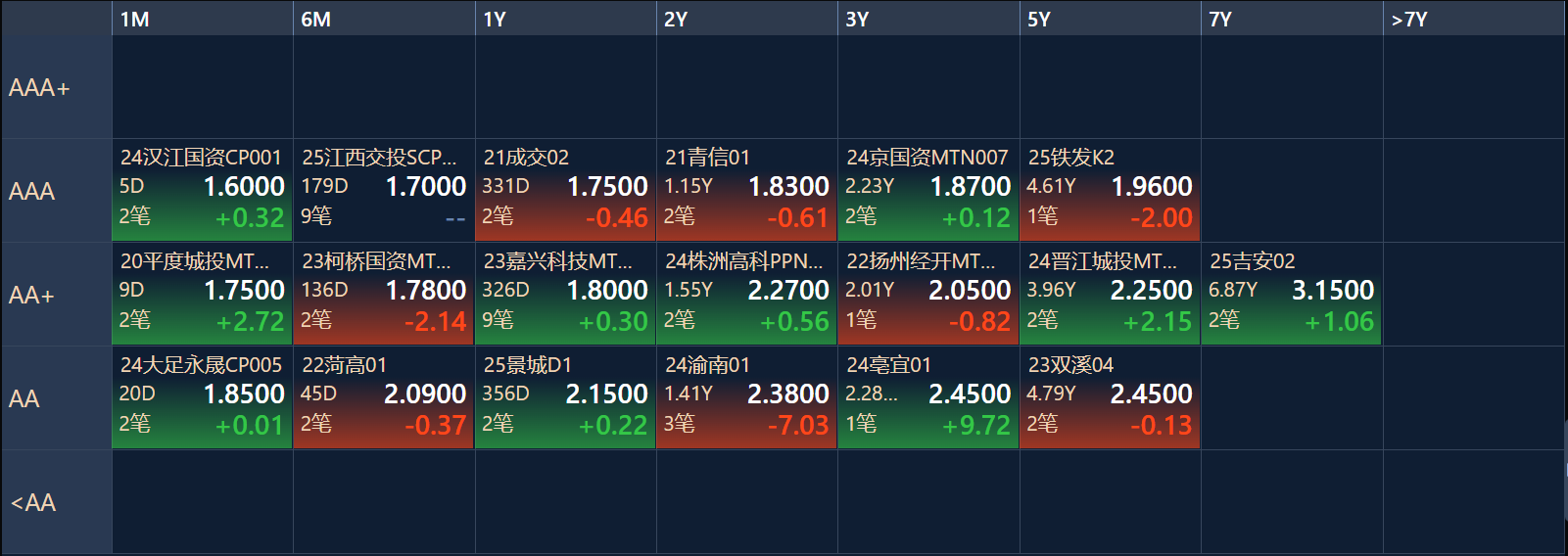
Task: Click yield 3.1500 of 25吉安02
Action: [x=1333, y=290]
